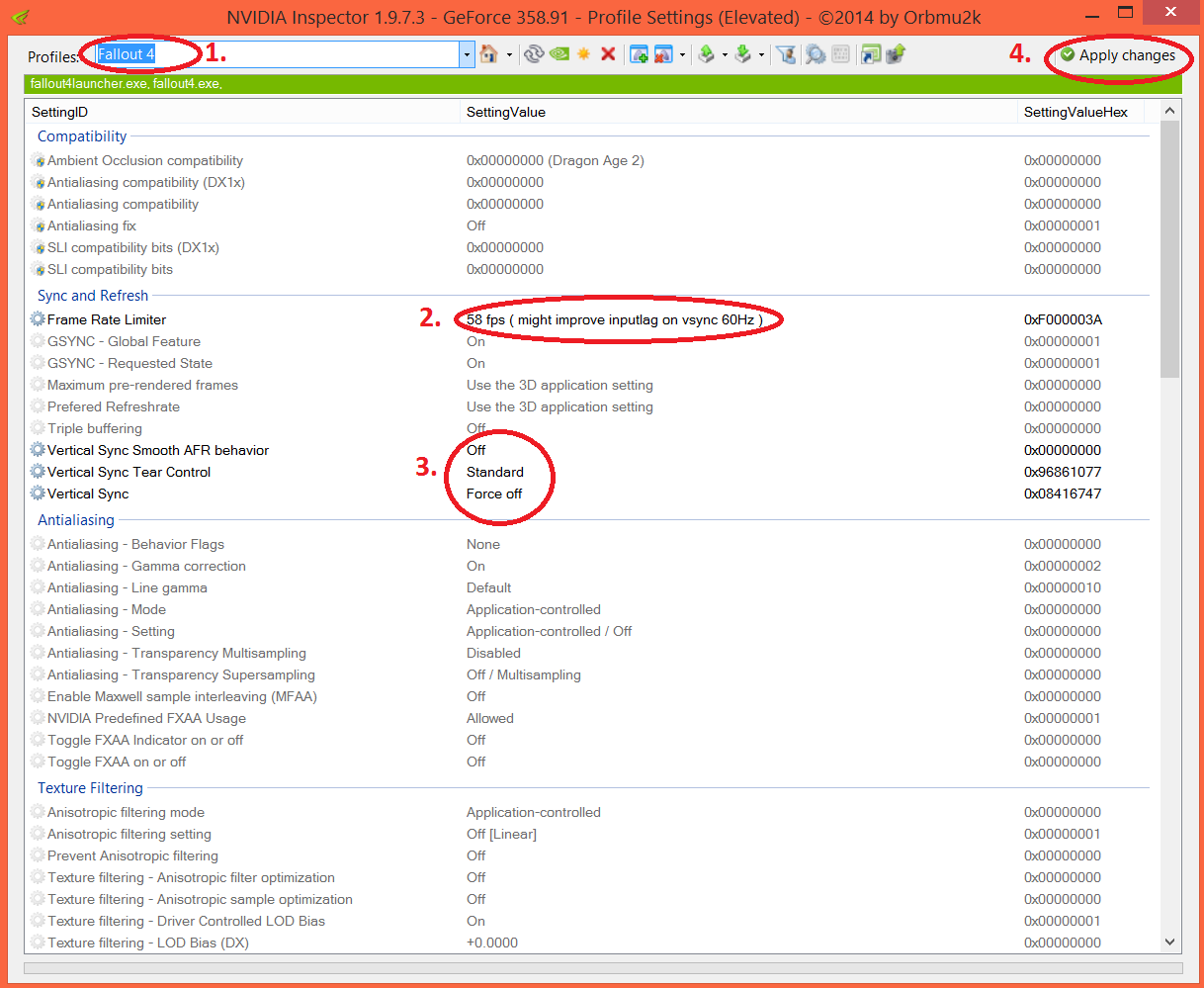Screen dimensions: 1204x988
Task: Collapse the Sync and Refresh group header
Action: 93,296
